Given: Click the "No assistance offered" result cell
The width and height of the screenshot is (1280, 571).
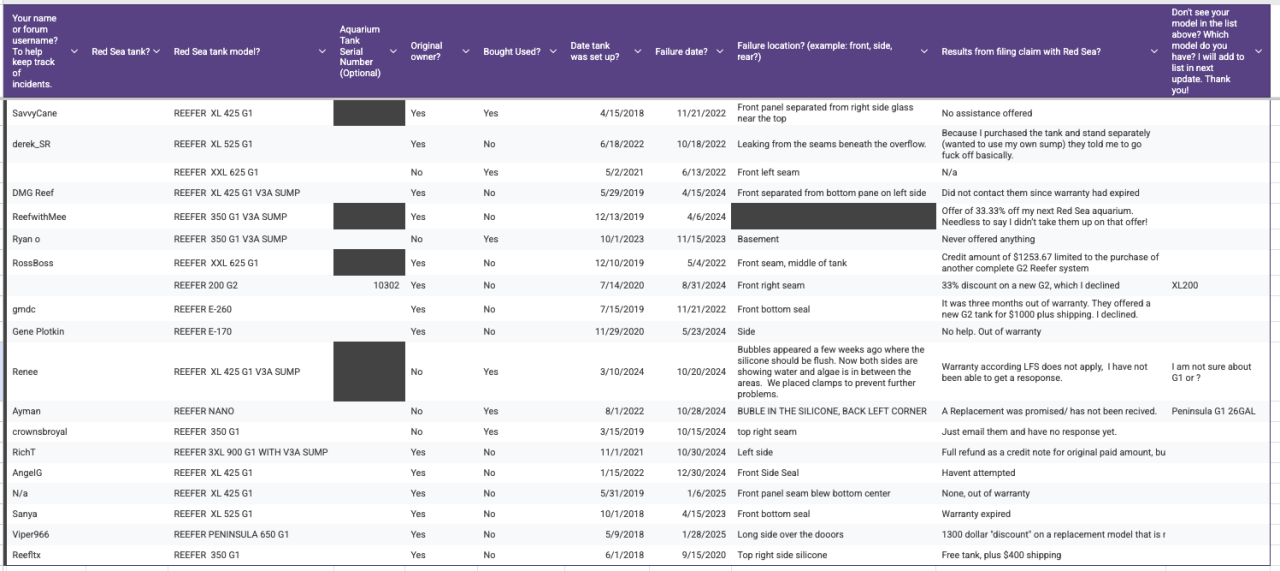Looking at the screenshot, I should 1052,113.
